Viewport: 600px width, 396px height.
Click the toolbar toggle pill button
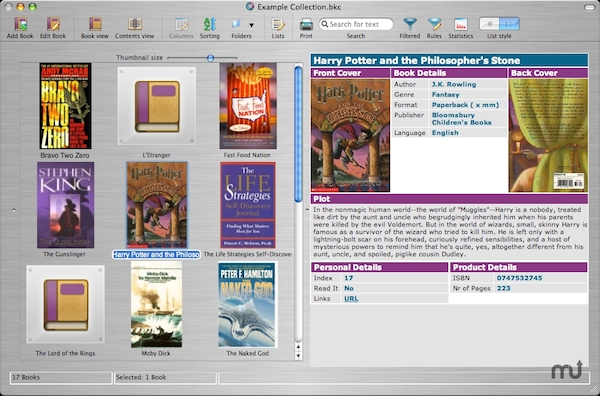[x=589, y=7]
